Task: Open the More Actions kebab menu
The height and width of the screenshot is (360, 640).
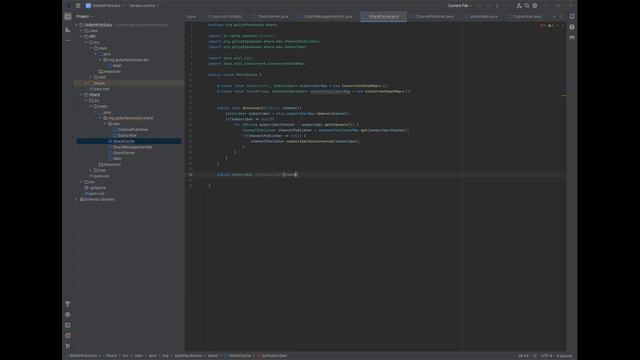Action: tap(497, 6)
